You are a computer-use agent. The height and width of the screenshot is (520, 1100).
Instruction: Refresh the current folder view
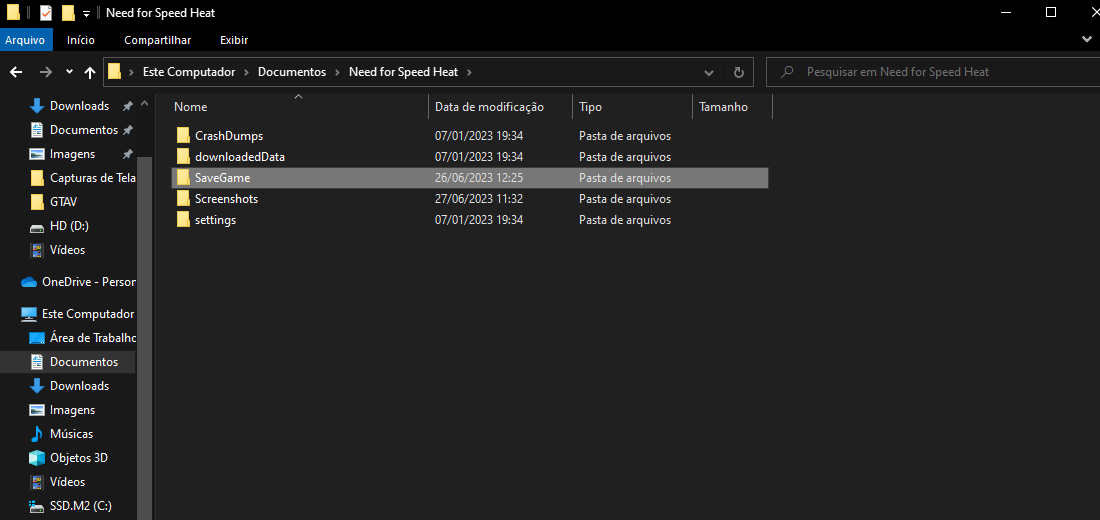[x=739, y=72]
